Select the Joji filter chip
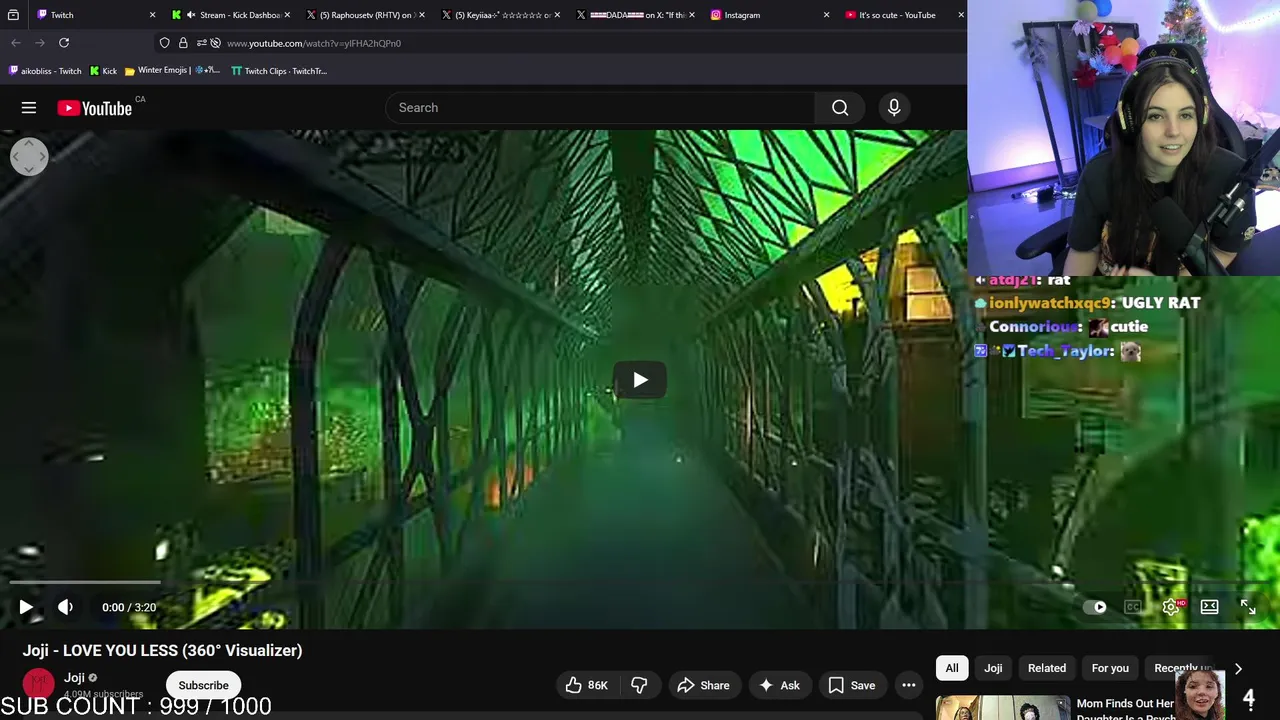Screen dimensions: 1280x720 tap(993, 668)
